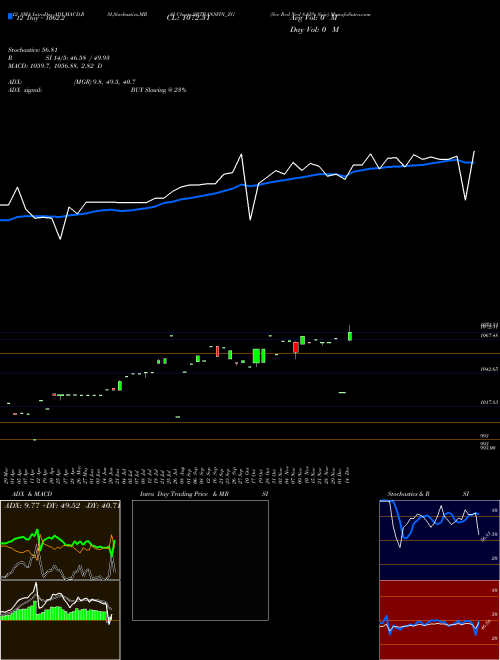Click the tall red candlestick in November

pos(296,348)
